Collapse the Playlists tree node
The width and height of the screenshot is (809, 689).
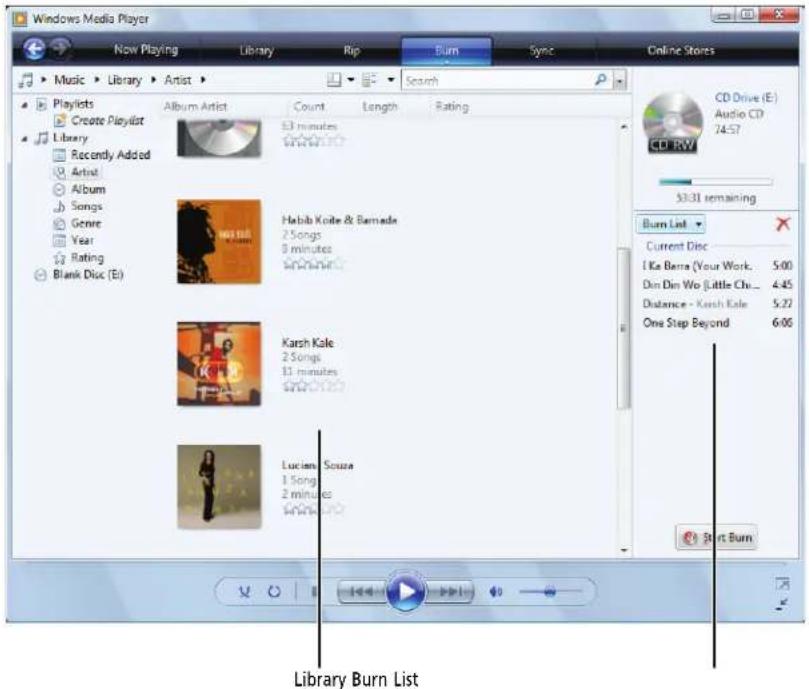(24, 105)
